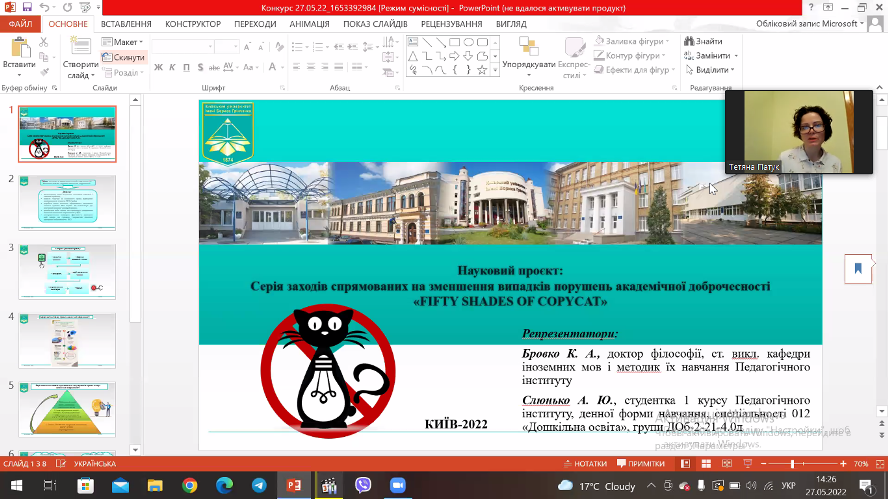Click the Redo icon in the quick access toolbar
888x499 pixels.
point(67,7)
